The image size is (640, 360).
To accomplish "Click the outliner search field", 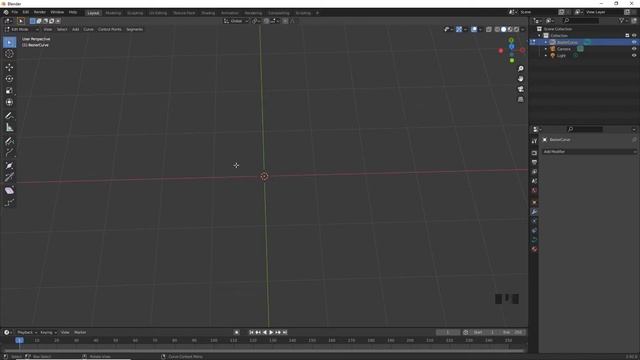I will (581, 20).
